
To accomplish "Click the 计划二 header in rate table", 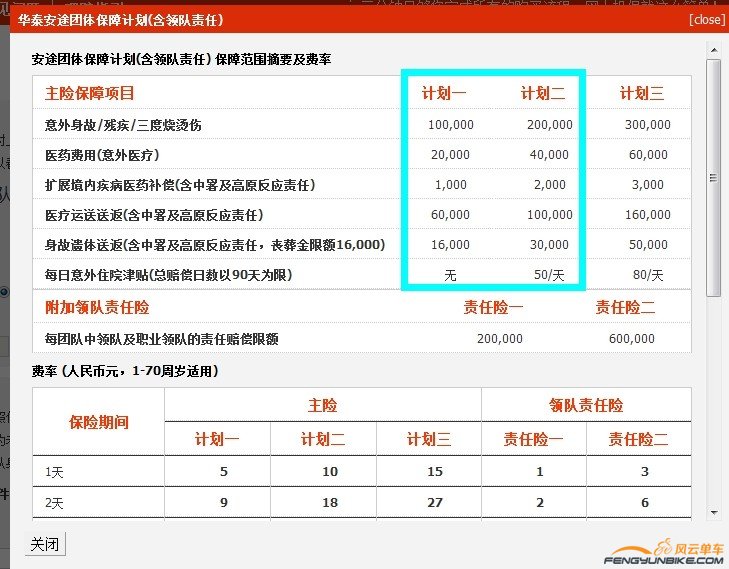I will pos(323,439).
